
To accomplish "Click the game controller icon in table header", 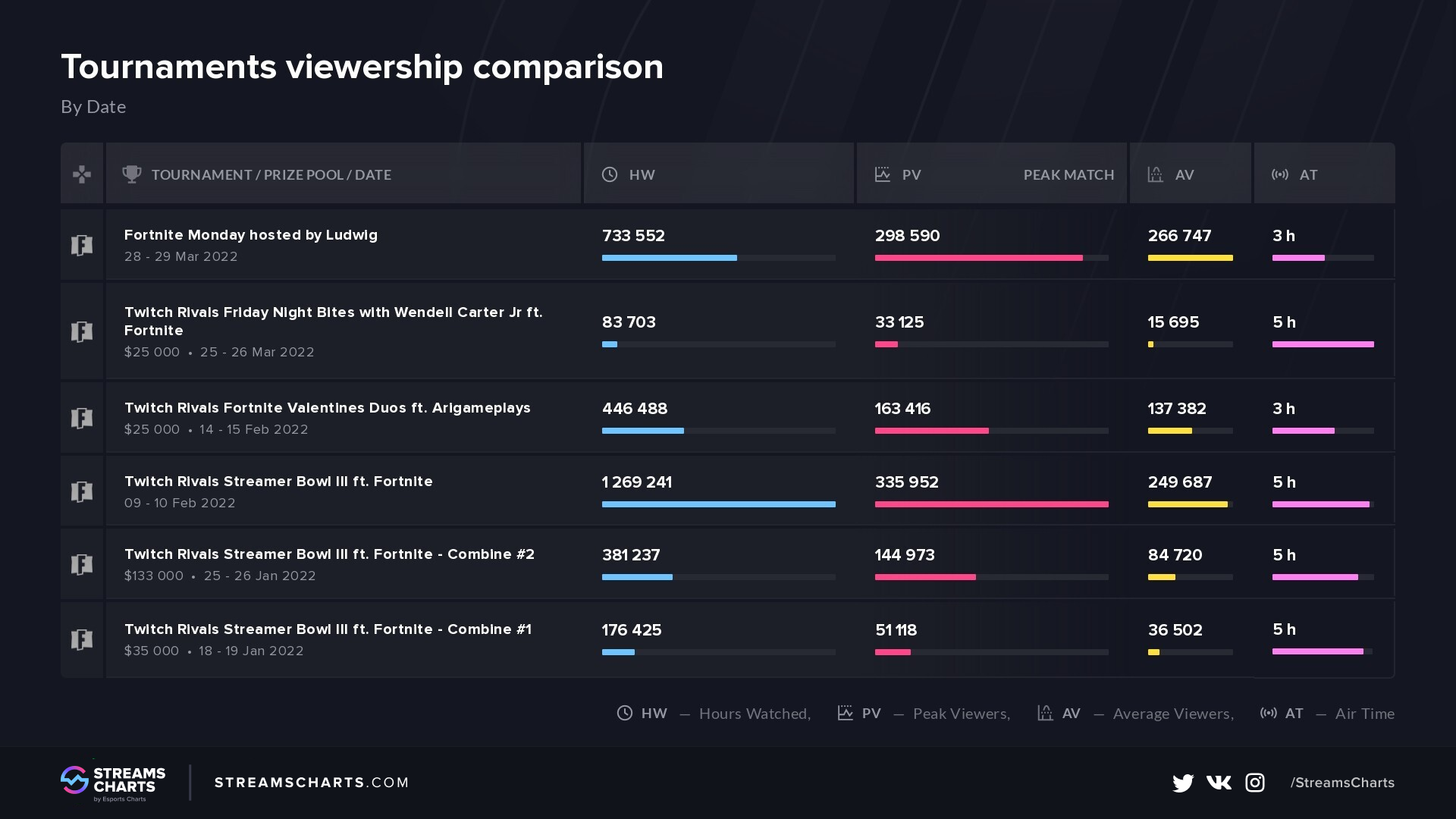I will [82, 174].
